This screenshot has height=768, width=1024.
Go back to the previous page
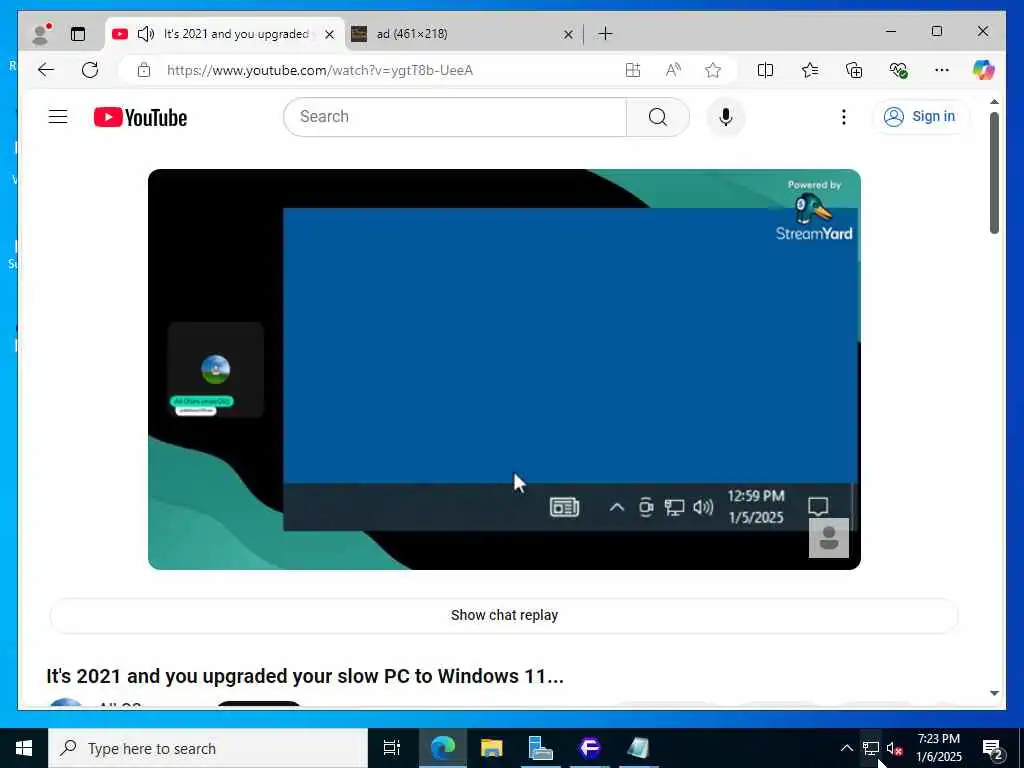46,70
